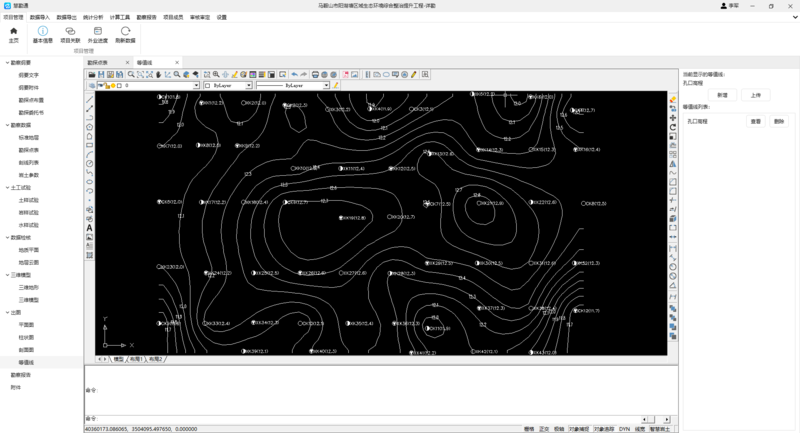Click the 主页 home icon
This screenshot has height=433, width=800.
(x=14, y=31)
